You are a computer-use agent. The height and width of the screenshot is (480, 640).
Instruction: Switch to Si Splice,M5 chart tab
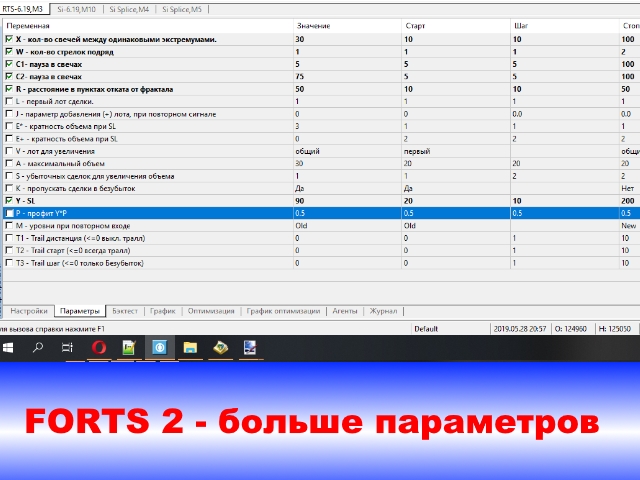pyautogui.click(x=182, y=9)
